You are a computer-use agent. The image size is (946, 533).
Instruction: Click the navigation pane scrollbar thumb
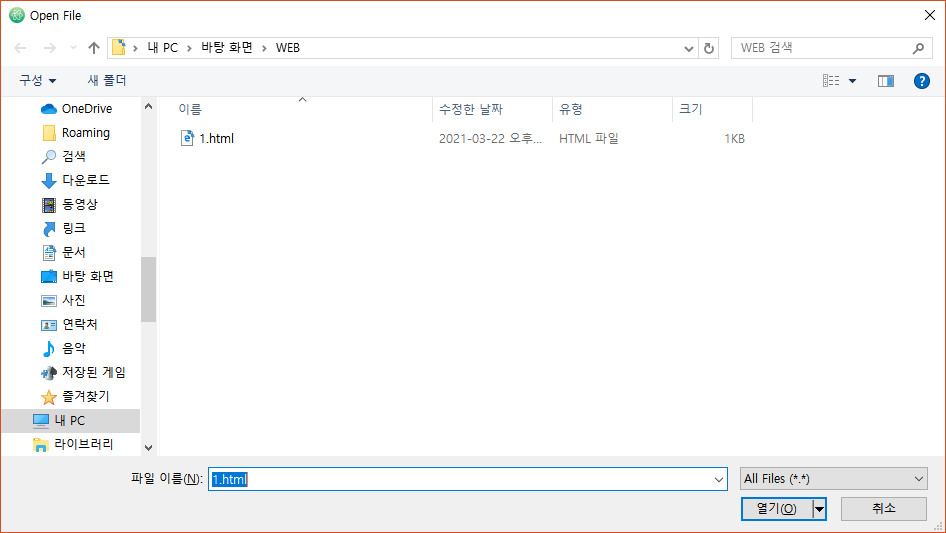[148, 290]
